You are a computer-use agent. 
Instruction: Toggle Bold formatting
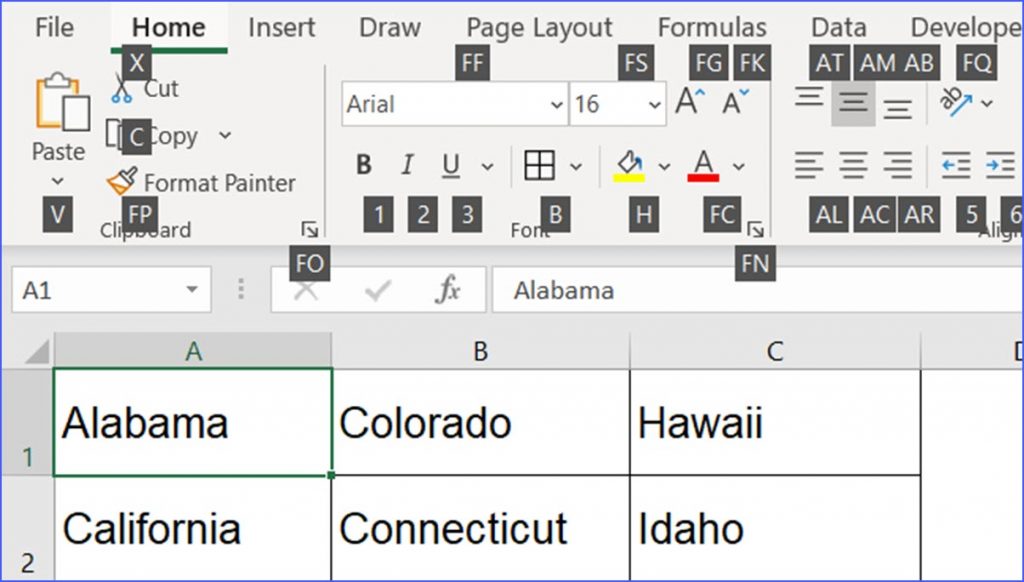tap(364, 165)
